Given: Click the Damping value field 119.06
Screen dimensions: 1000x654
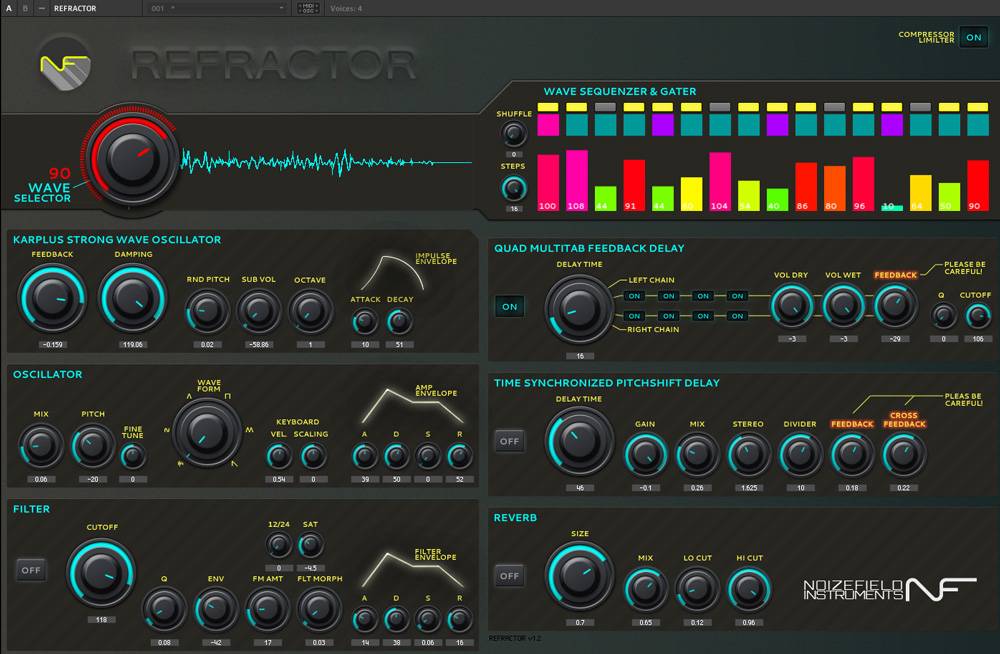Looking at the screenshot, I should (x=133, y=345).
